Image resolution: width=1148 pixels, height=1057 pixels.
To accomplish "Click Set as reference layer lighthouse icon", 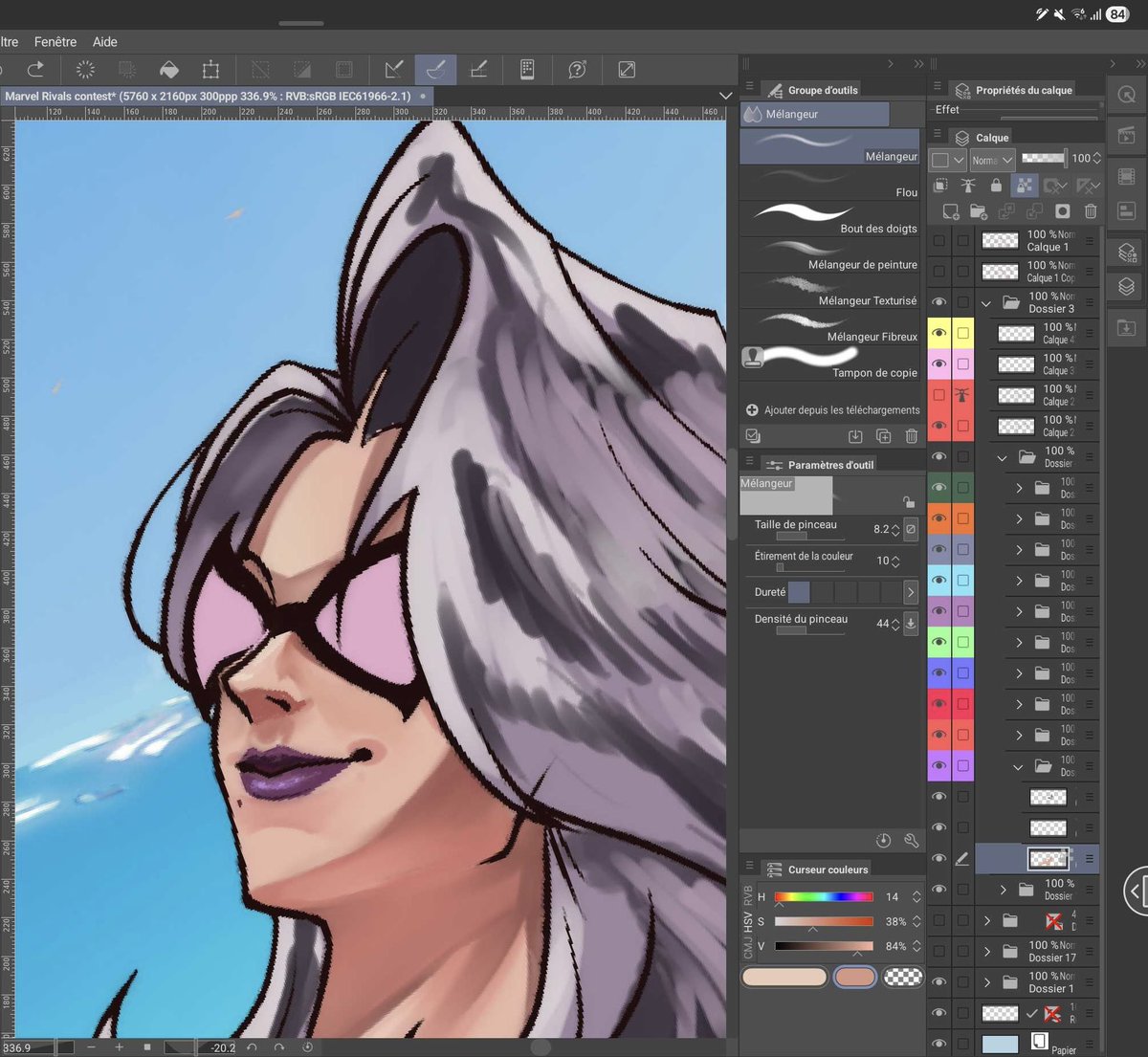I will tap(968, 185).
